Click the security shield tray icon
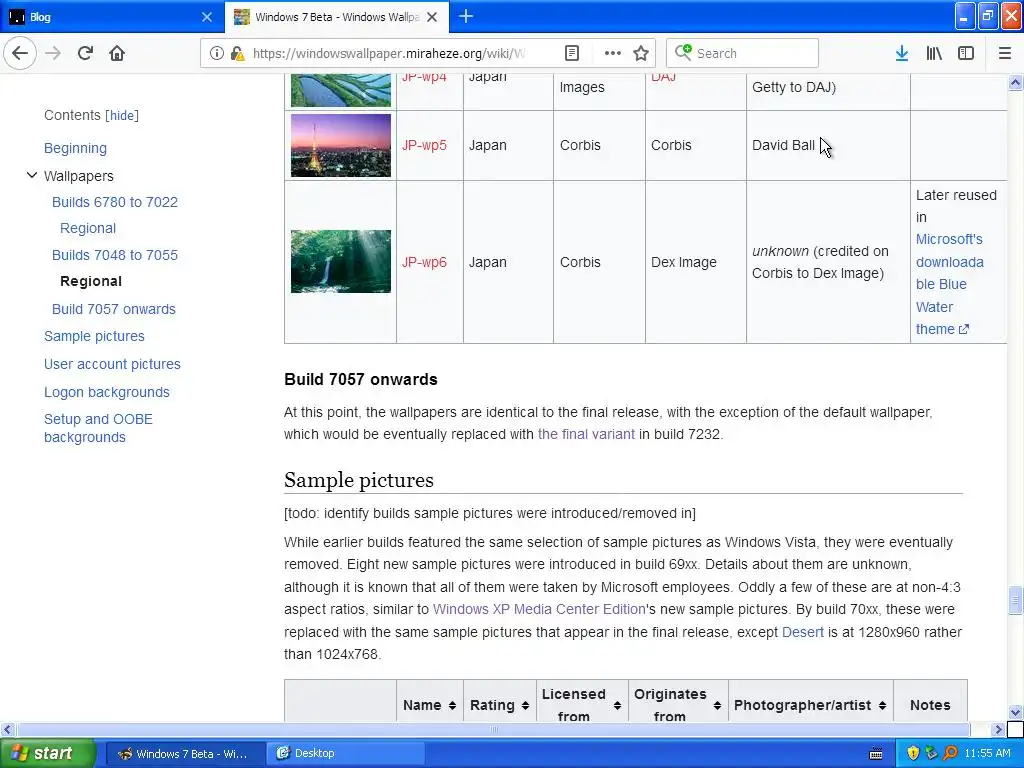Viewport: 1024px width, 768px height. tap(912, 754)
